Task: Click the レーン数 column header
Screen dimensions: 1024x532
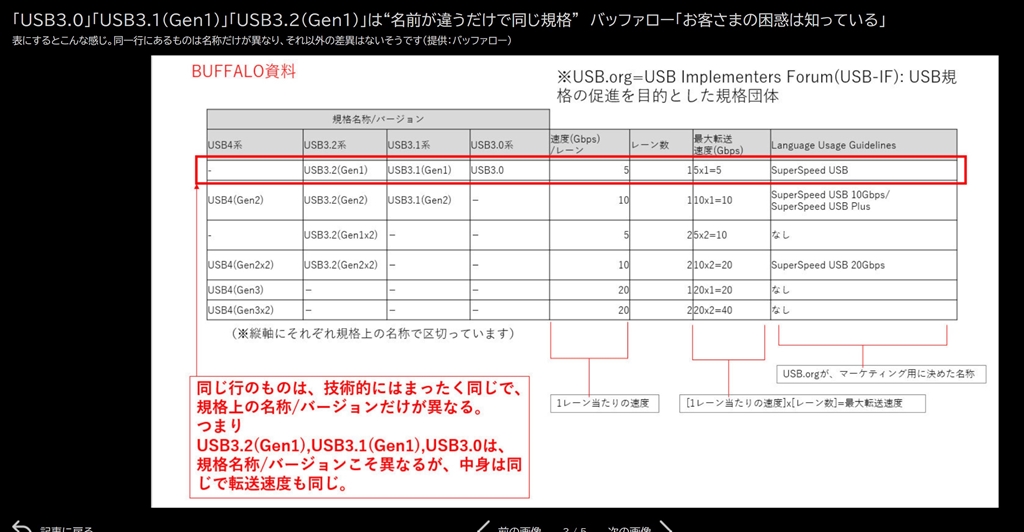Action: [661, 144]
